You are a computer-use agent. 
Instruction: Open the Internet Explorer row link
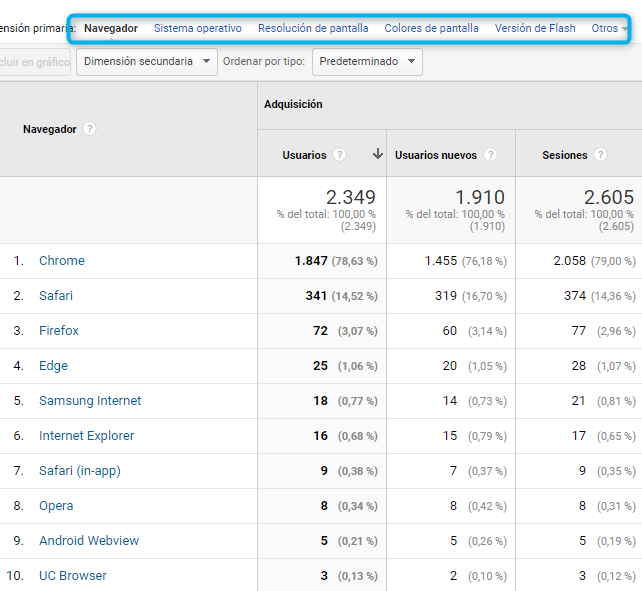point(87,436)
